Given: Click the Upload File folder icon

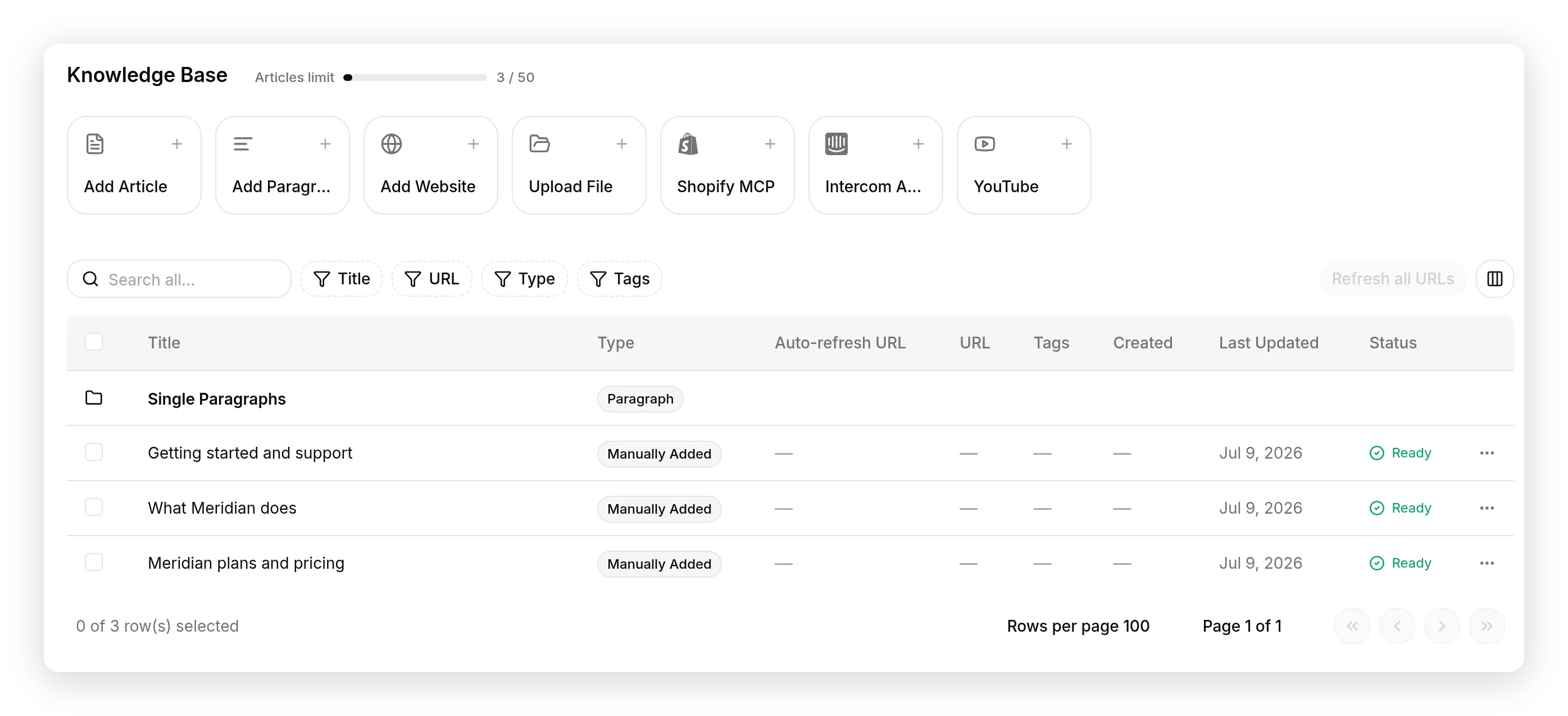Looking at the screenshot, I should [x=539, y=144].
